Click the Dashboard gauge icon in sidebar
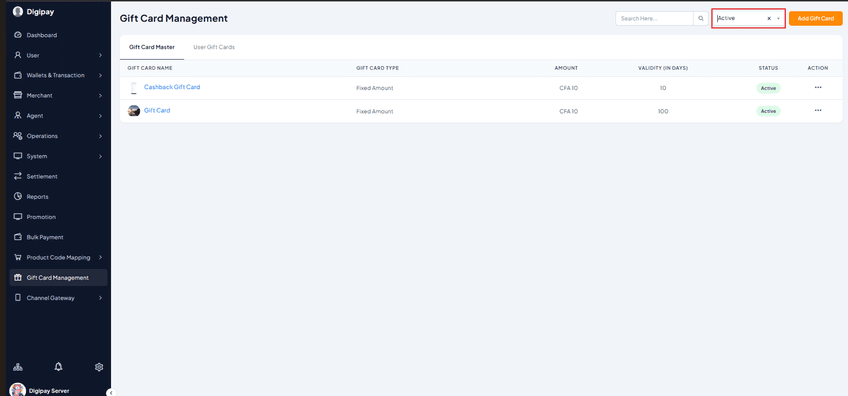848x396 pixels. (18, 35)
